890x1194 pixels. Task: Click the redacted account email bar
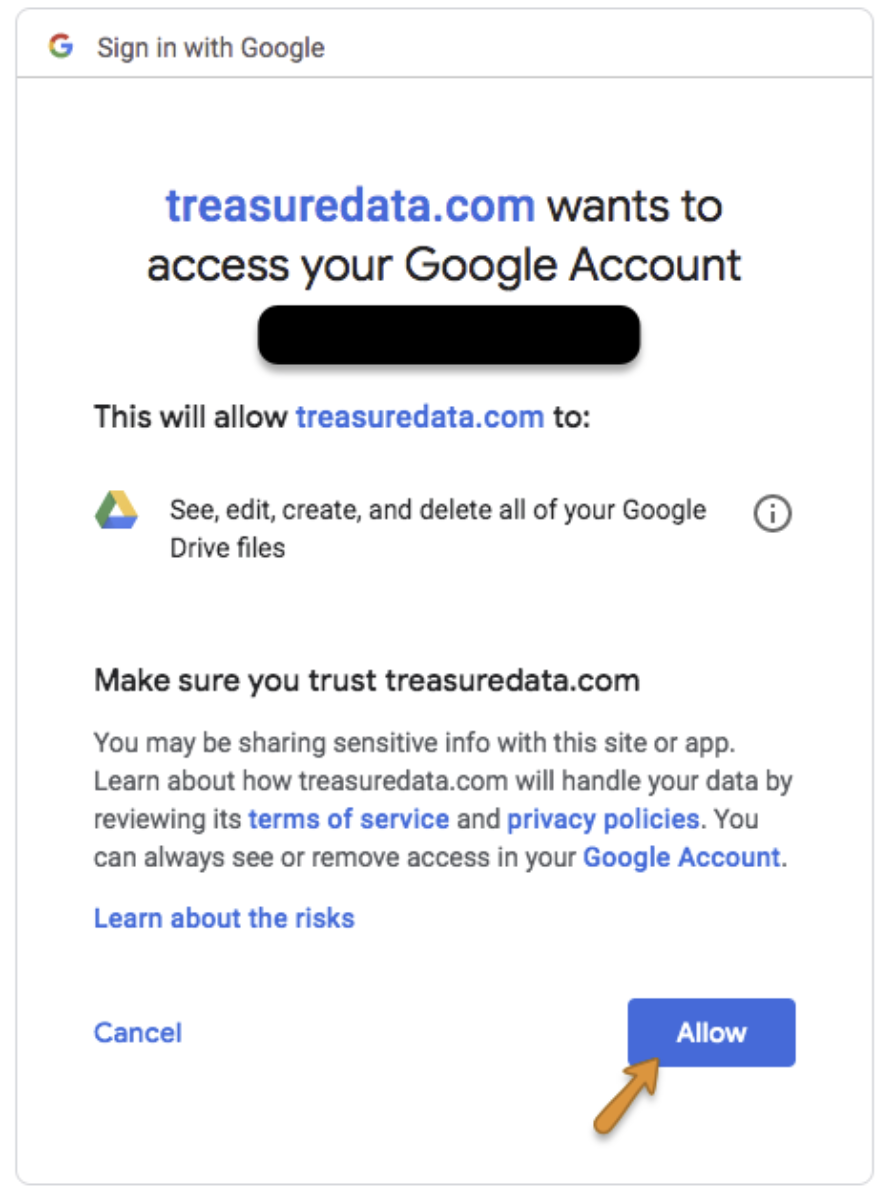pyautogui.click(x=448, y=335)
